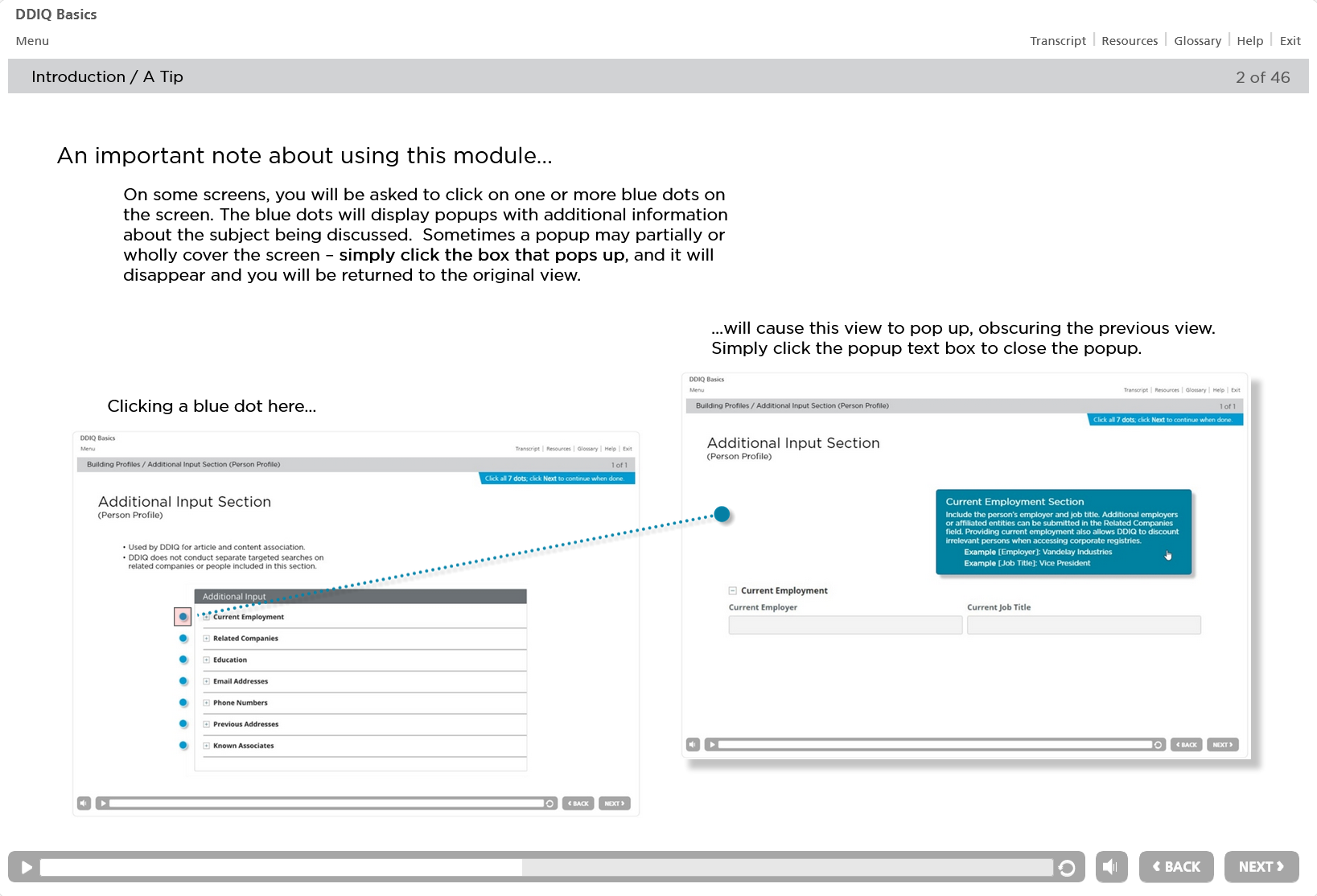Click replay icon in left example player
Image resolution: width=1317 pixels, height=896 pixels.
point(550,804)
